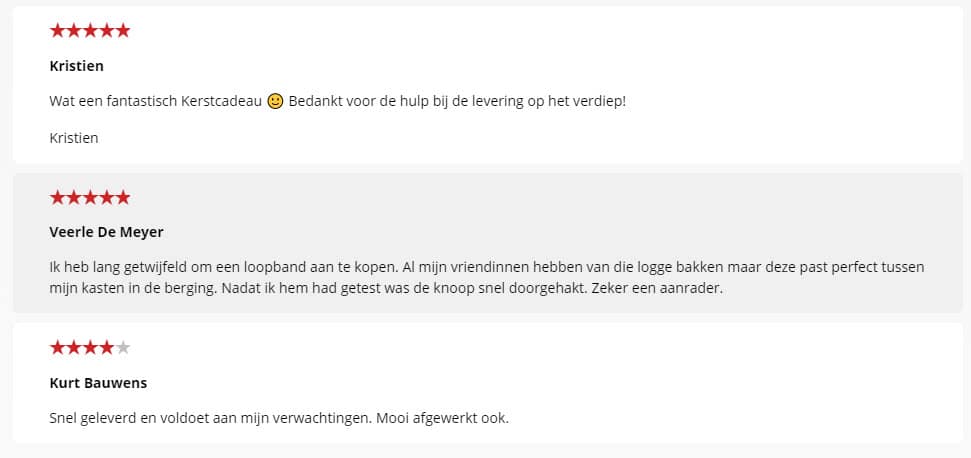Click the line ending 'Zeker een aanrader.'
The width and height of the screenshot is (971, 458).
click(x=386, y=288)
